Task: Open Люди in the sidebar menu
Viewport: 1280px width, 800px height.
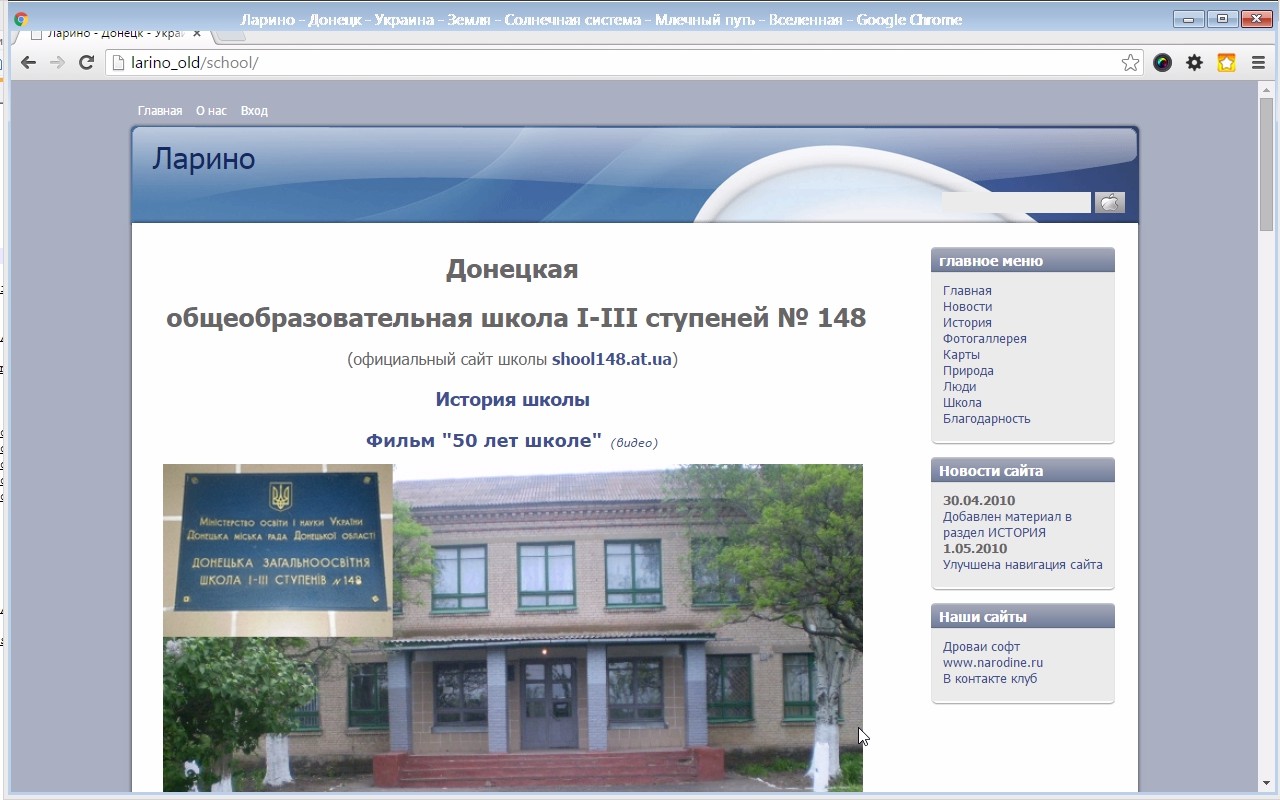Action: [x=959, y=387]
